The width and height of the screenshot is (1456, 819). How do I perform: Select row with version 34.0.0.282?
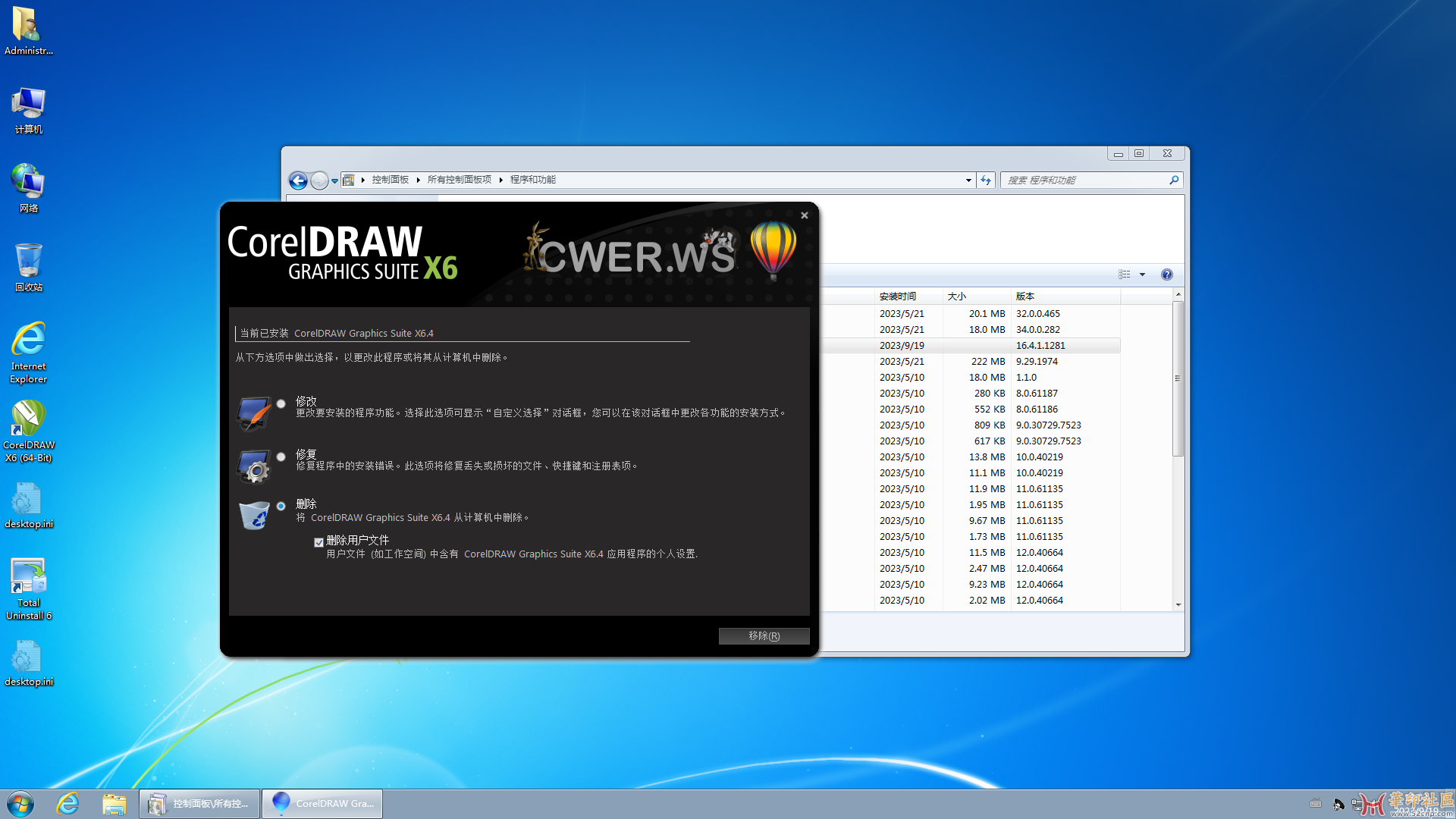[x=971, y=329]
